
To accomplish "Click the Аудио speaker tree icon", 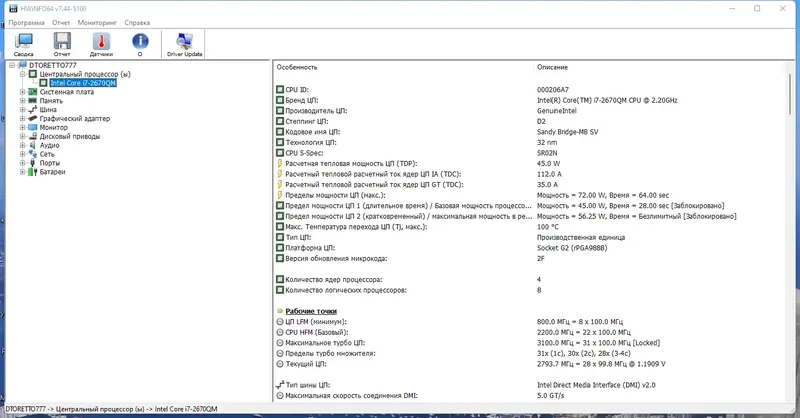I will tap(33, 145).
